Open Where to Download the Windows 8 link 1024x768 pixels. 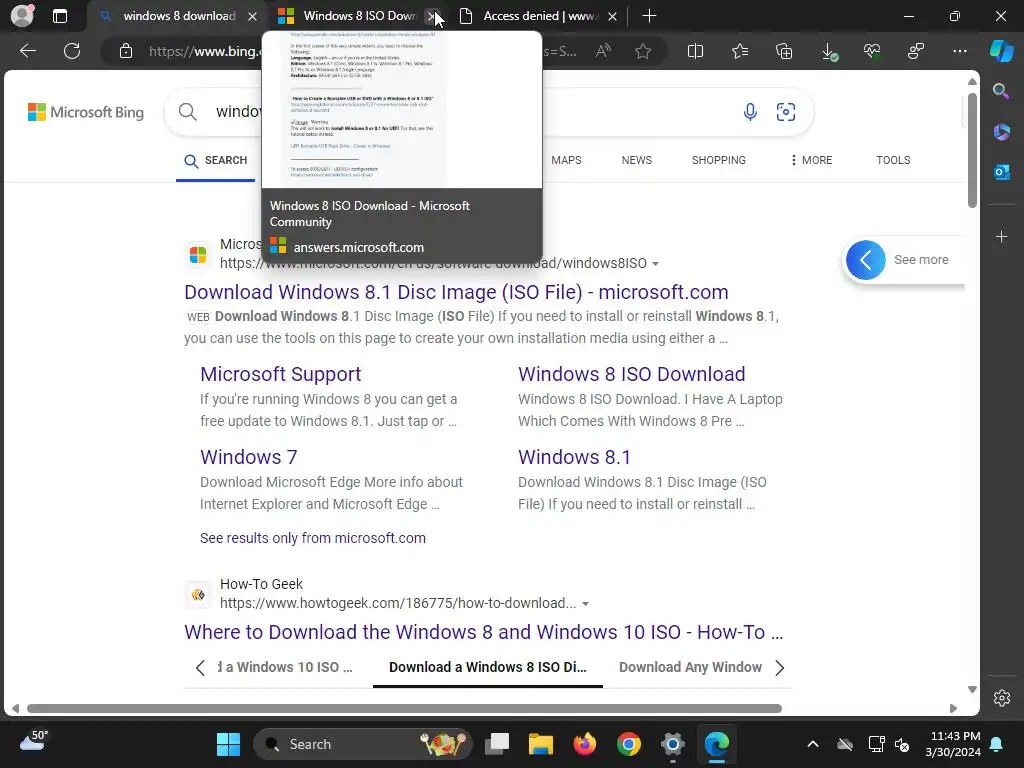484,632
